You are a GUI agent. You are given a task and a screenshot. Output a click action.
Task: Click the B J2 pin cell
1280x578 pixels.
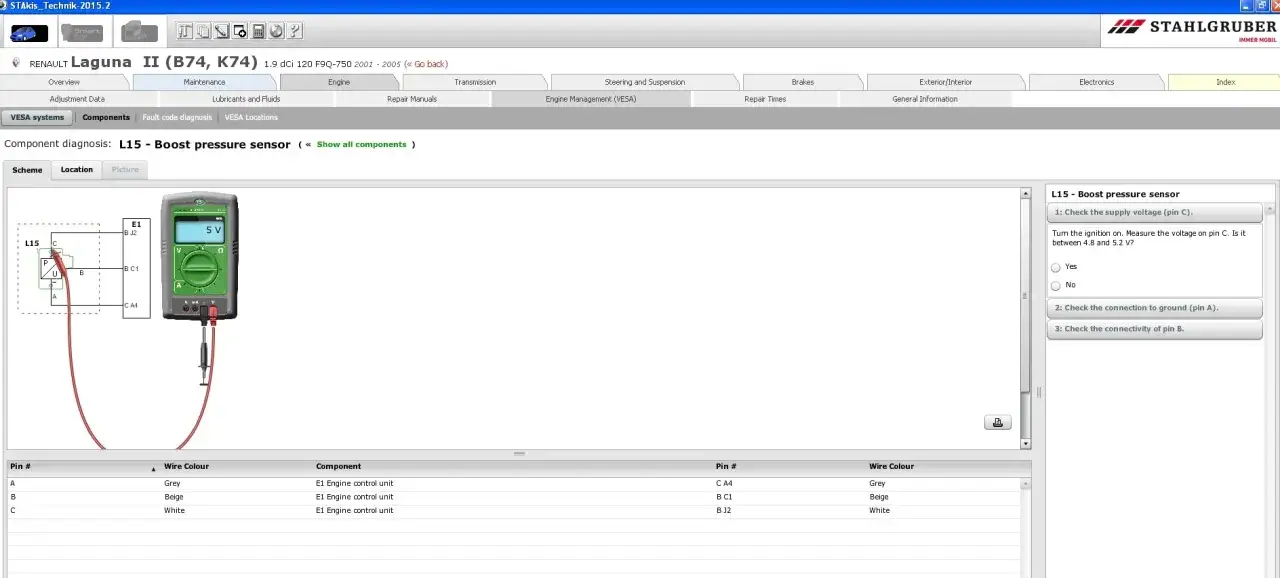724,511
